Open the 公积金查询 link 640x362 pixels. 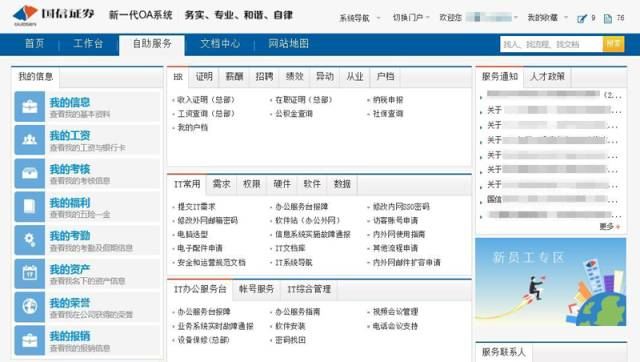(294, 114)
